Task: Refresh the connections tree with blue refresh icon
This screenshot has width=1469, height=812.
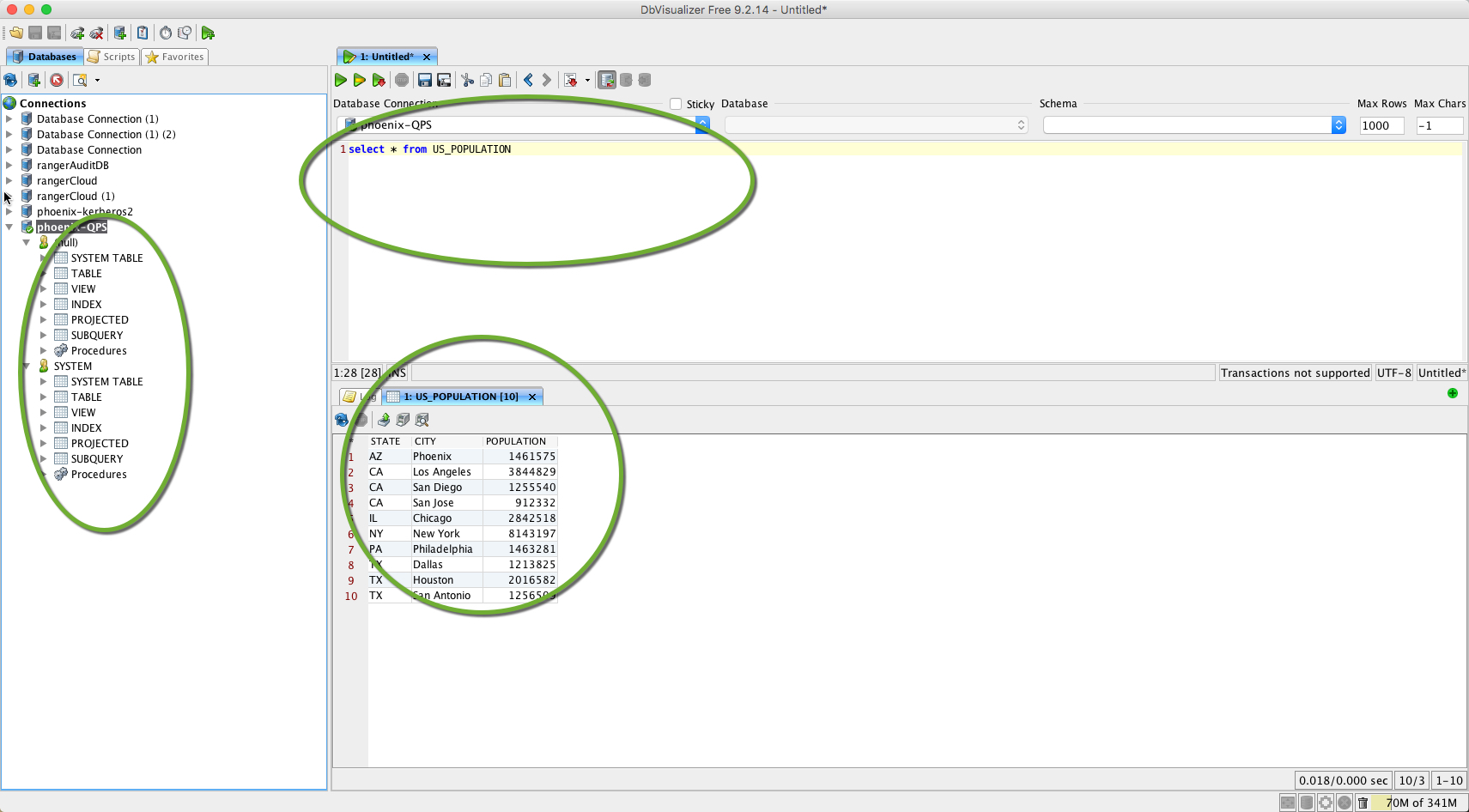Action: 10,80
